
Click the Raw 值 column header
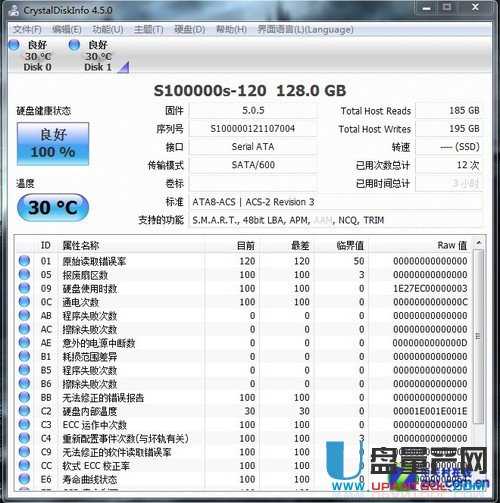421,245
